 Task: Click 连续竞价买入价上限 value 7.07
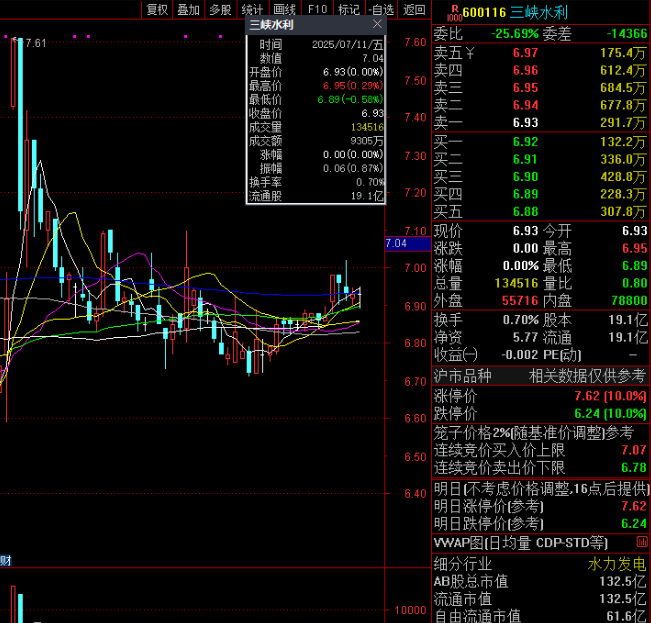(x=634, y=450)
